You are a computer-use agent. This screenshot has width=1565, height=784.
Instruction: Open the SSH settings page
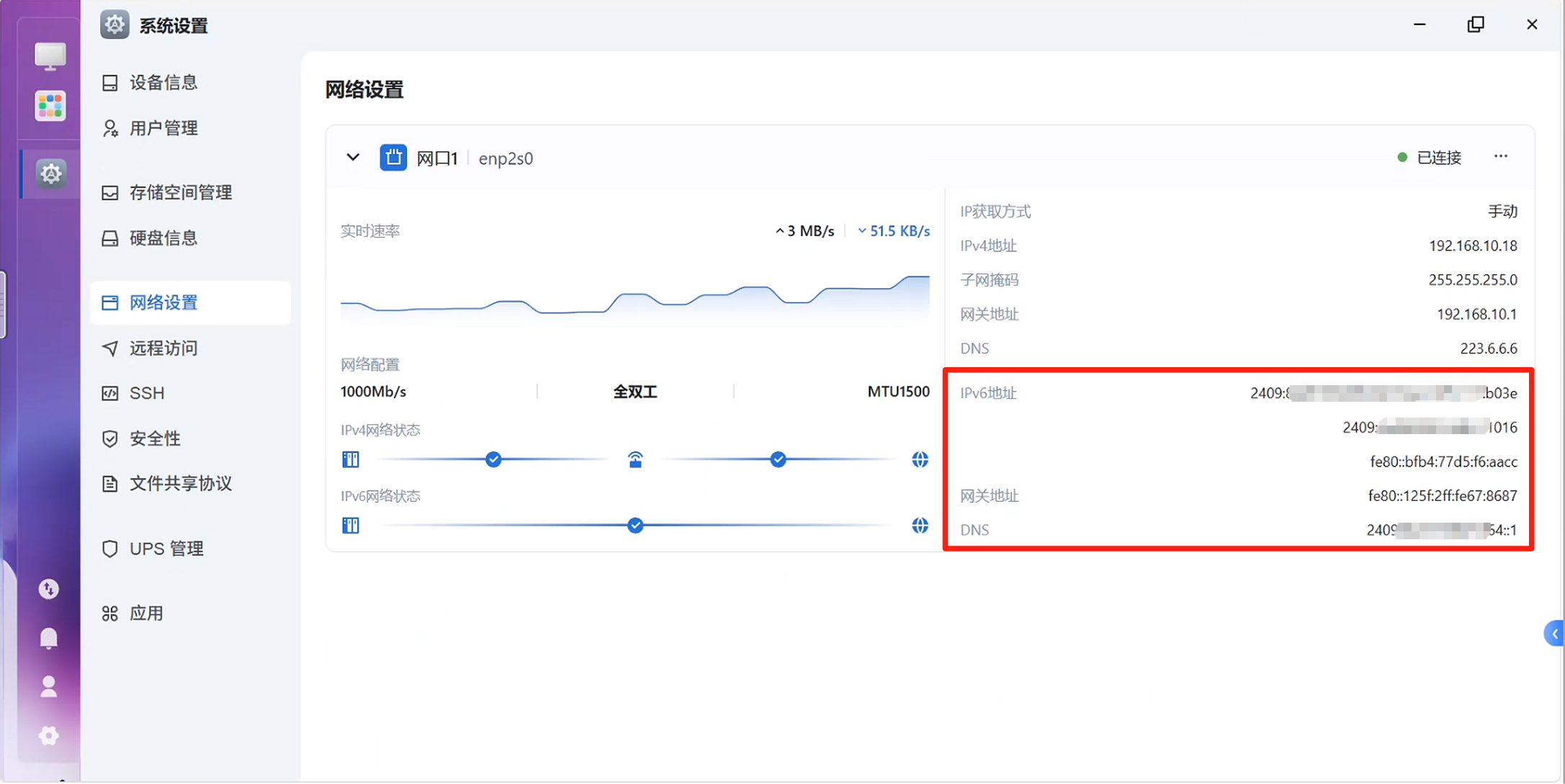coord(147,393)
